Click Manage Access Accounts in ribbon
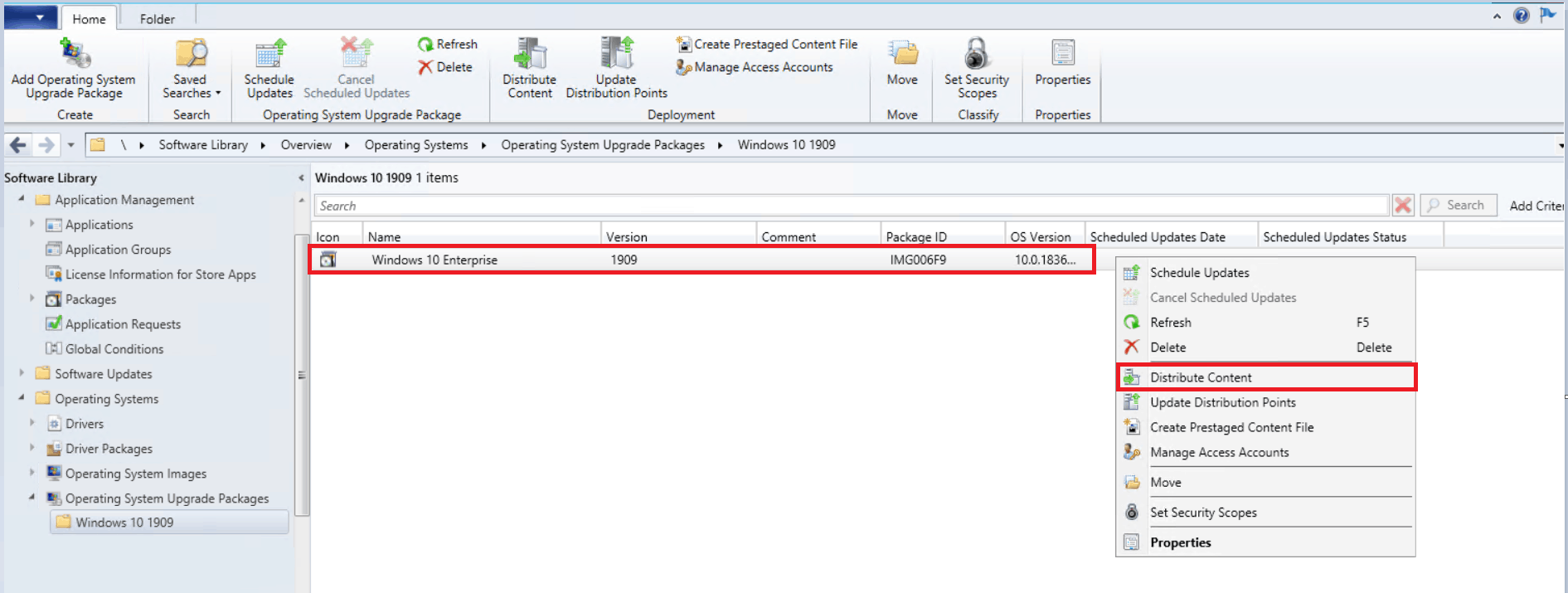The image size is (1568, 593). coord(755,67)
